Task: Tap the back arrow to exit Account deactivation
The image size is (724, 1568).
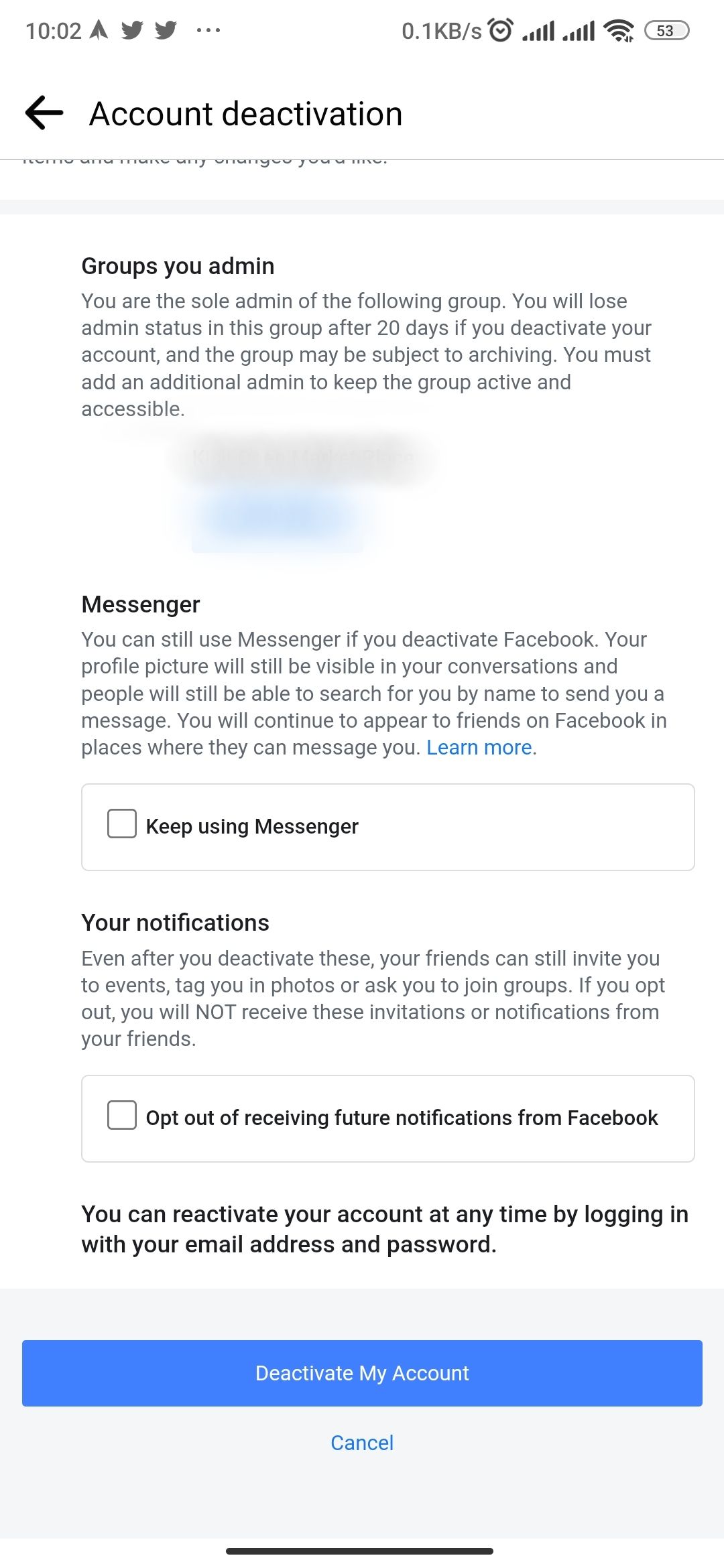Action: (x=42, y=113)
